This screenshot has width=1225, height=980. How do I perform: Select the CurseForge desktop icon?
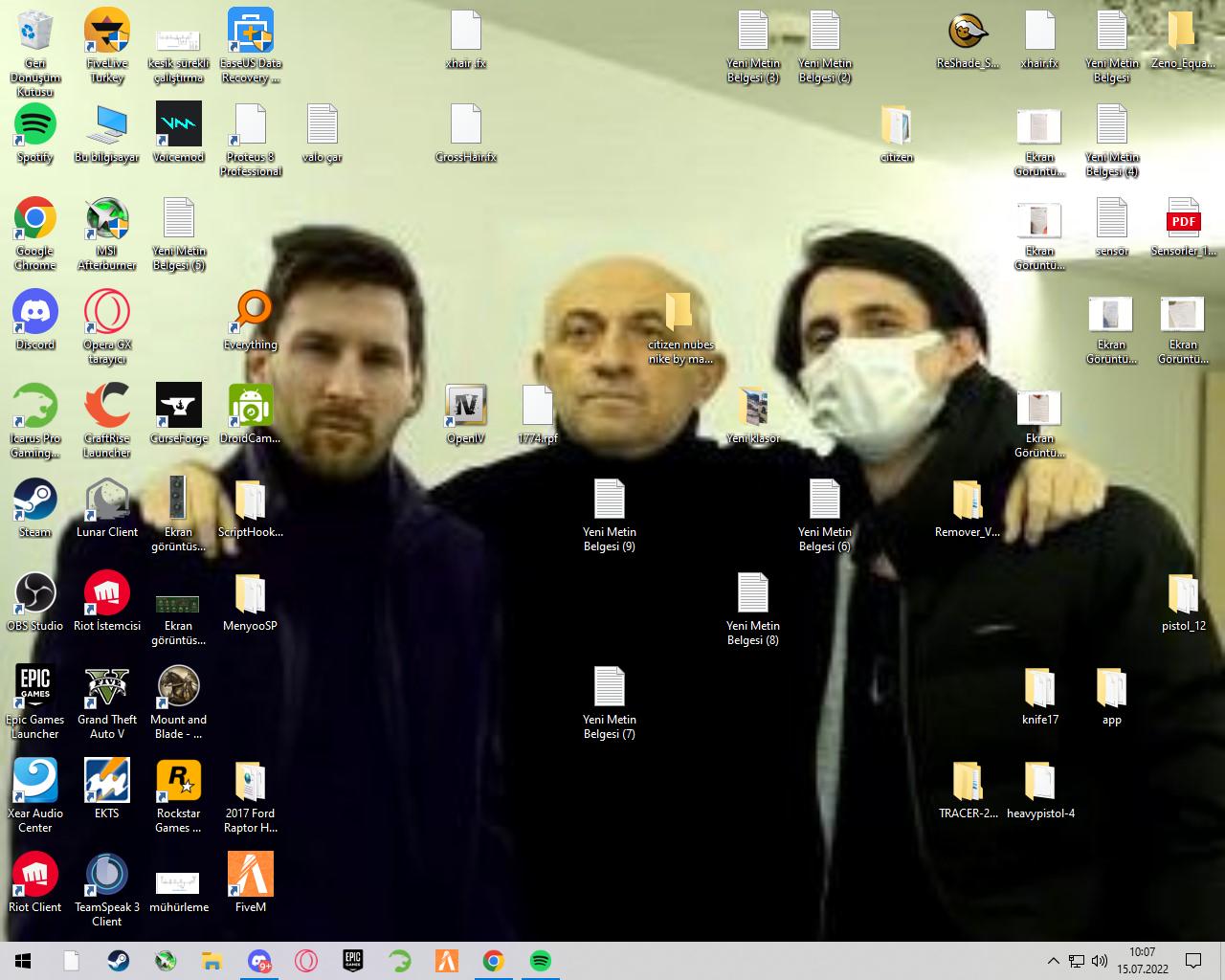tap(179, 413)
